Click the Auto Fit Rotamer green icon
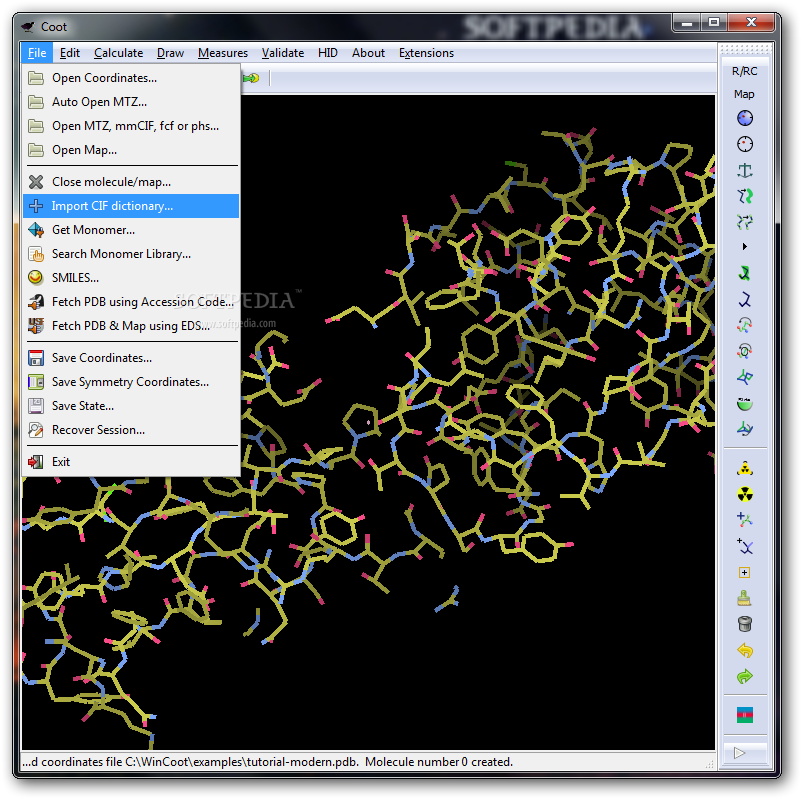Image resolution: width=802 pixels, height=799 pixels. click(x=745, y=273)
